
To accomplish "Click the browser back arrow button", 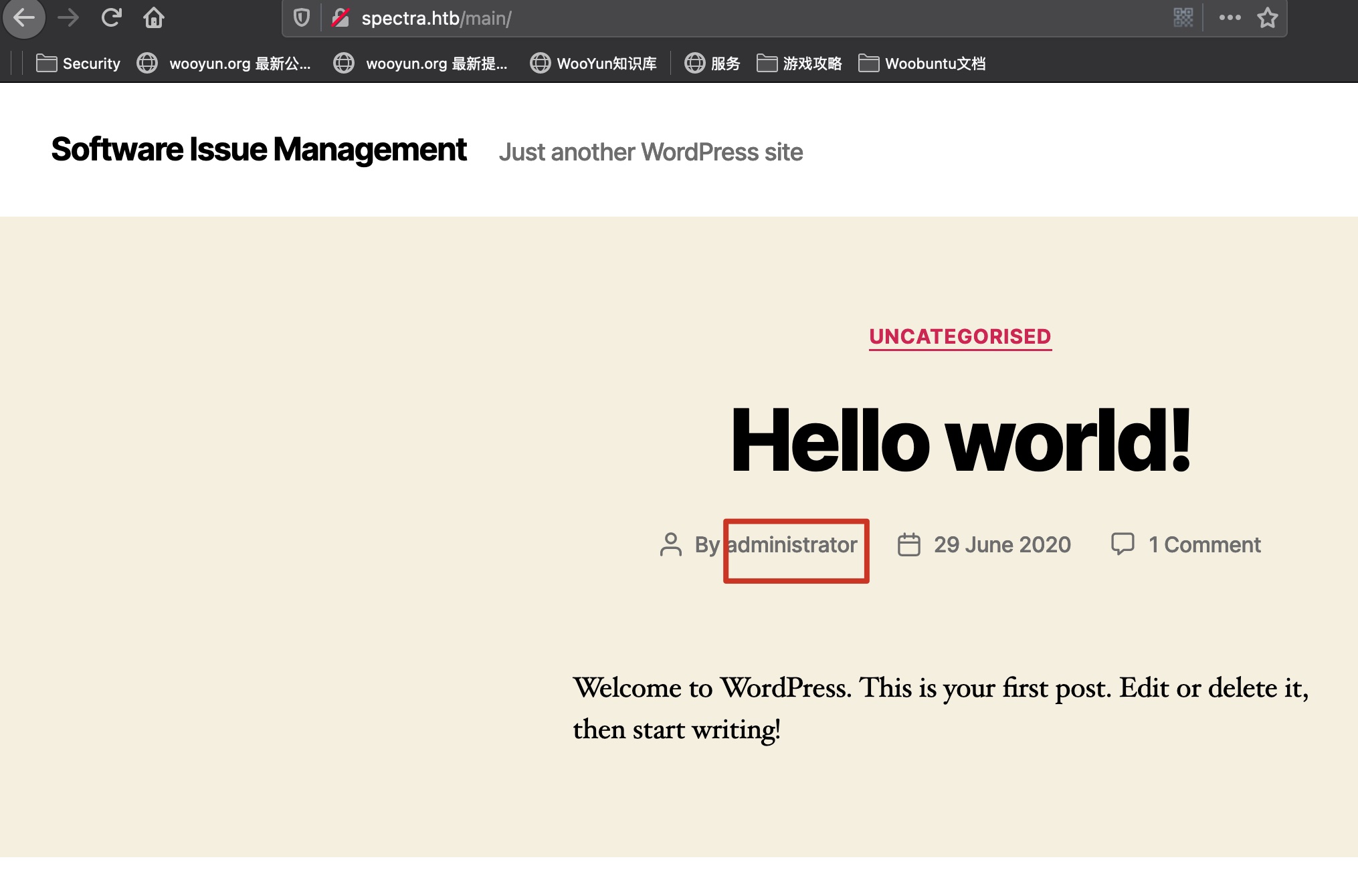I will [24, 17].
